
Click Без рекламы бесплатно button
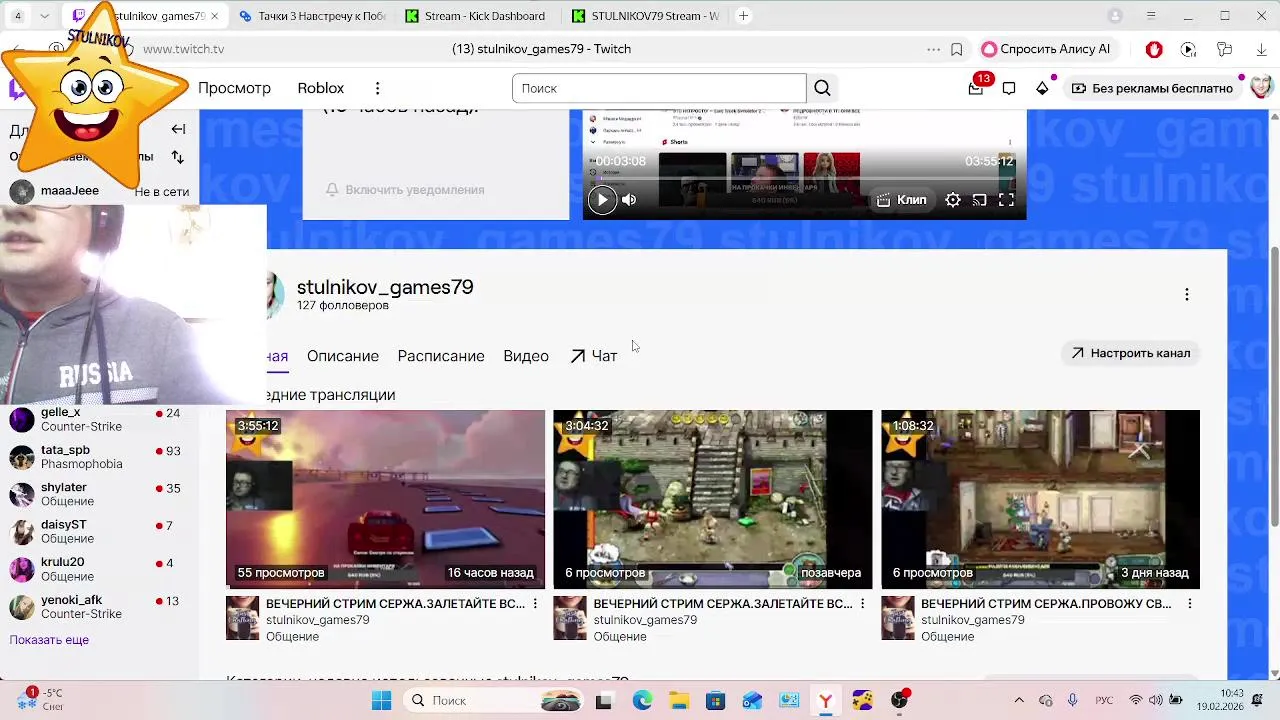1152,88
